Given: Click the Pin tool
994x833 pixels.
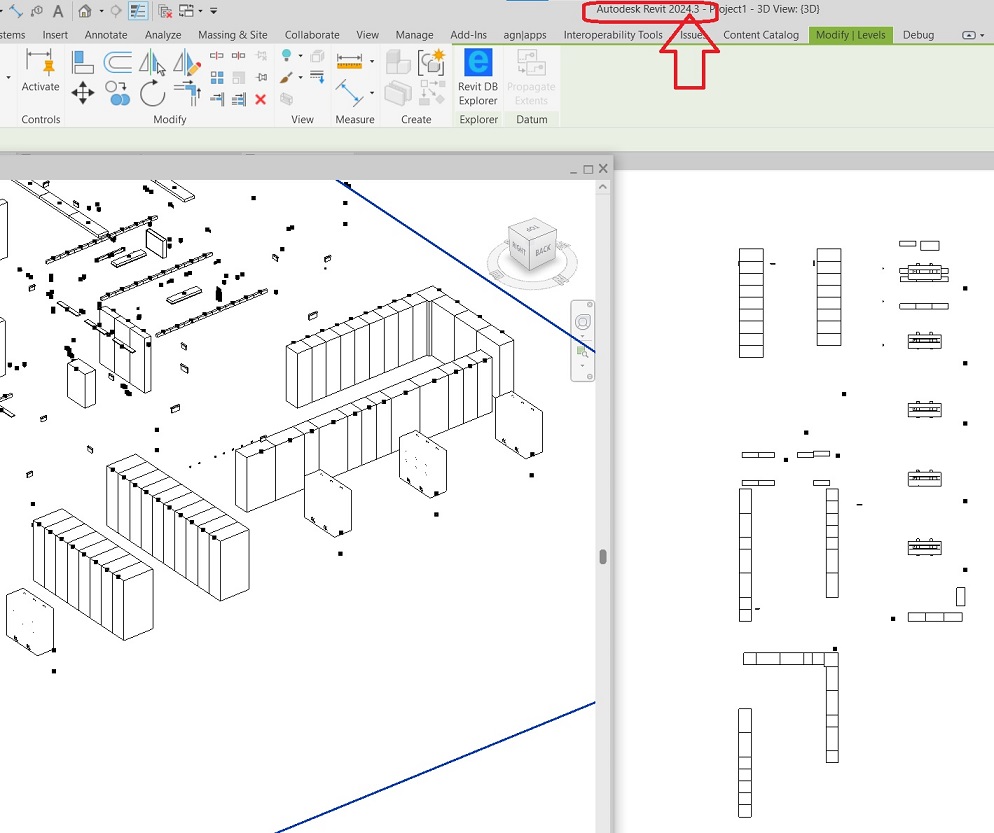Looking at the screenshot, I should (x=261, y=78).
